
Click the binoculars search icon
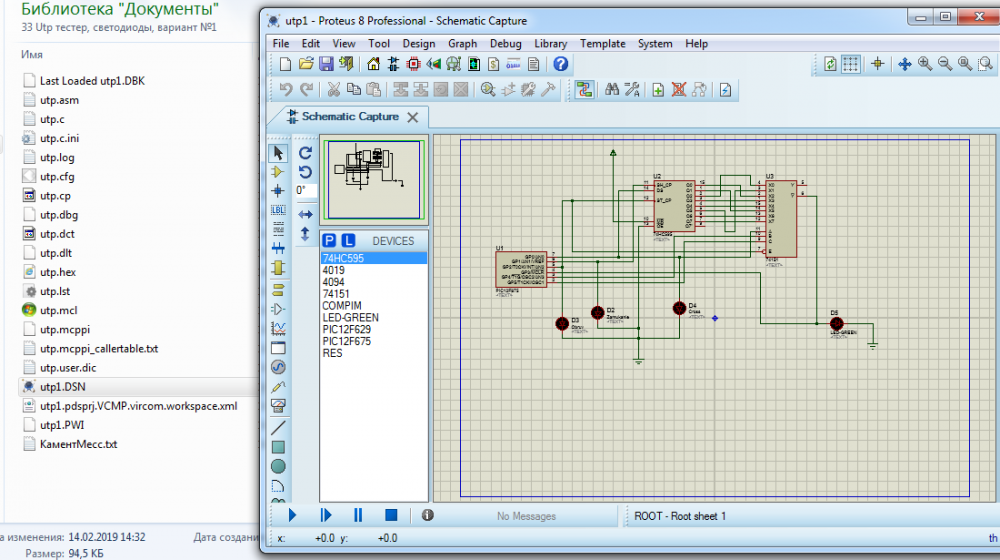click(612, 90)
